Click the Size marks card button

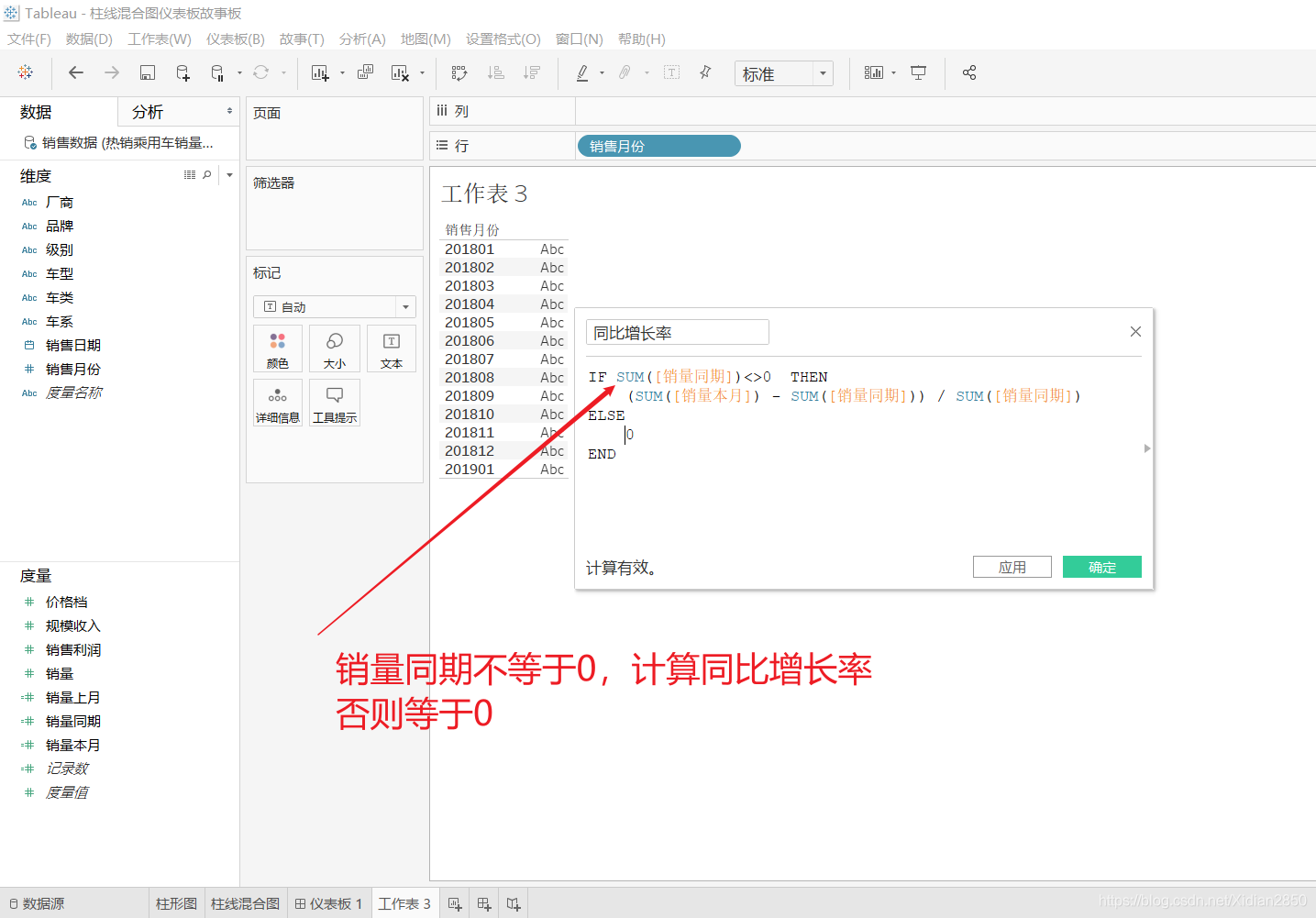click(335, 348)
